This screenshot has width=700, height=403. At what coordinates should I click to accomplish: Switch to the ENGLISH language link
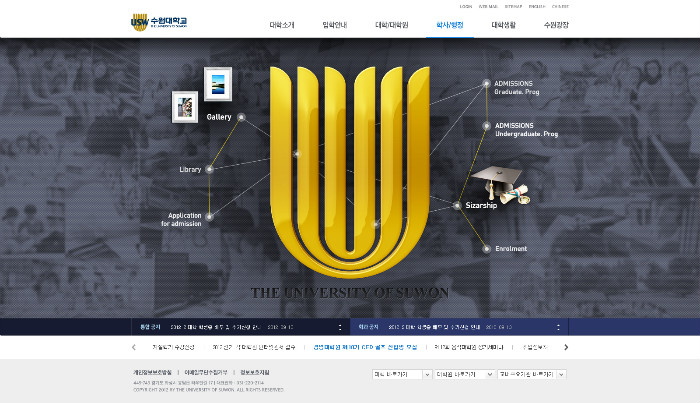pos(537,7)
